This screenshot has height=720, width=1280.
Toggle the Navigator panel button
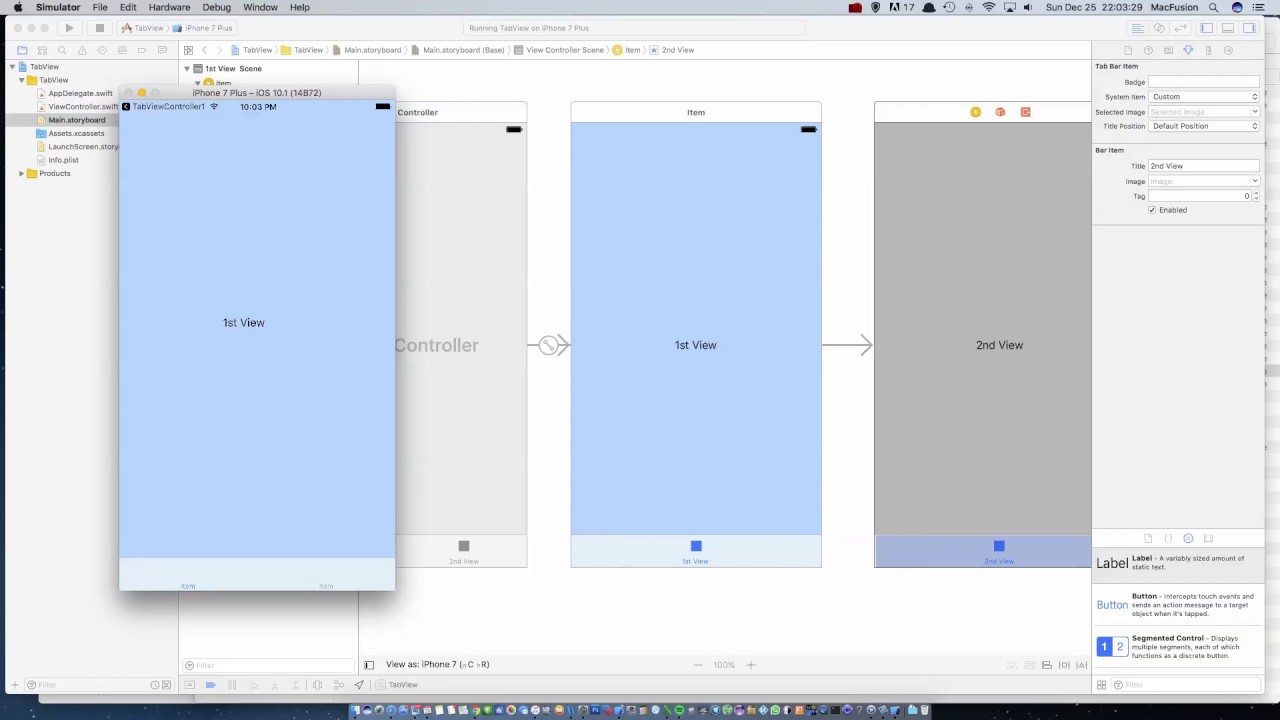click(1207, 28)
